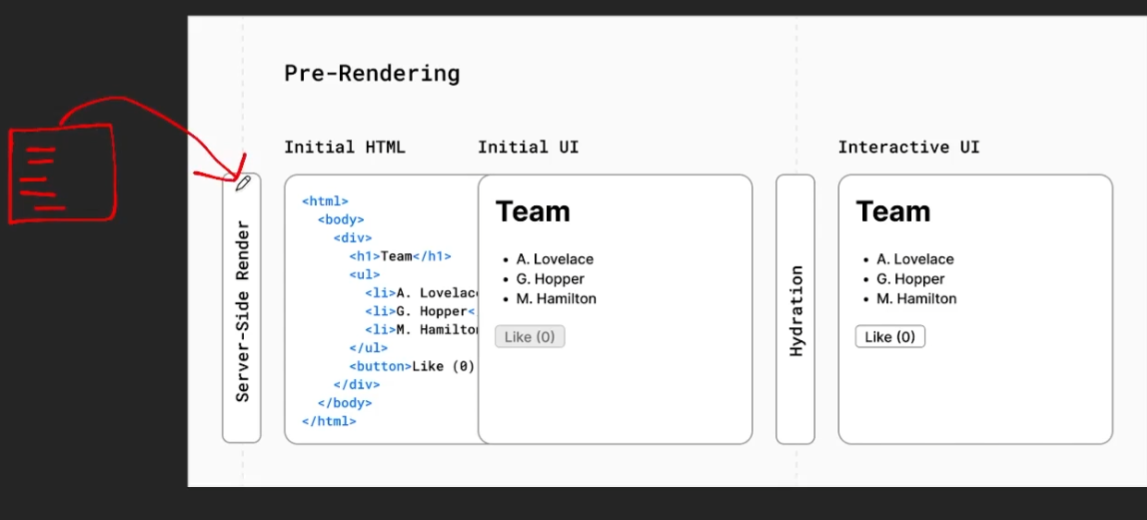
Task: Click the Pre-Rendering heading
Action: [x=372, y=74]
